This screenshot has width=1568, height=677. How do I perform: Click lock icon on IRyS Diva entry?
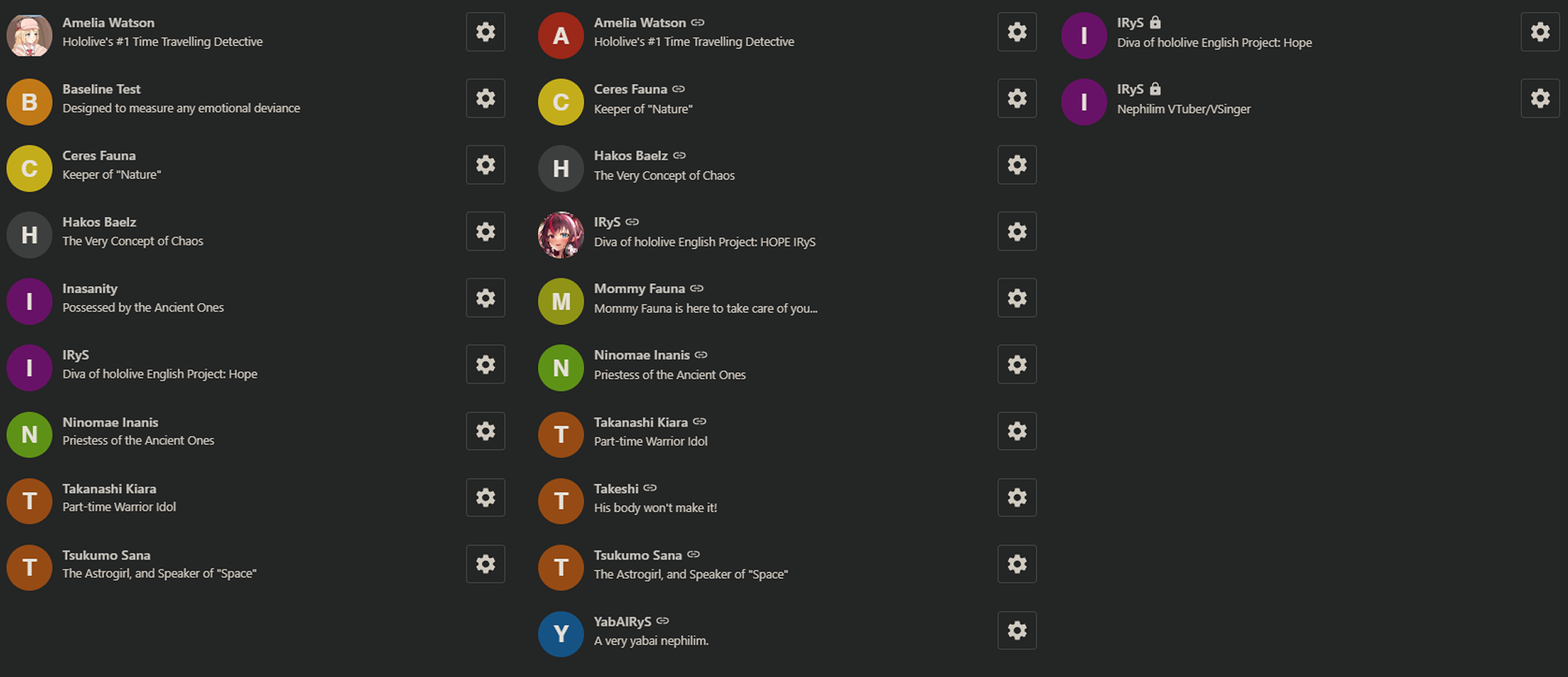(1156, 22)
